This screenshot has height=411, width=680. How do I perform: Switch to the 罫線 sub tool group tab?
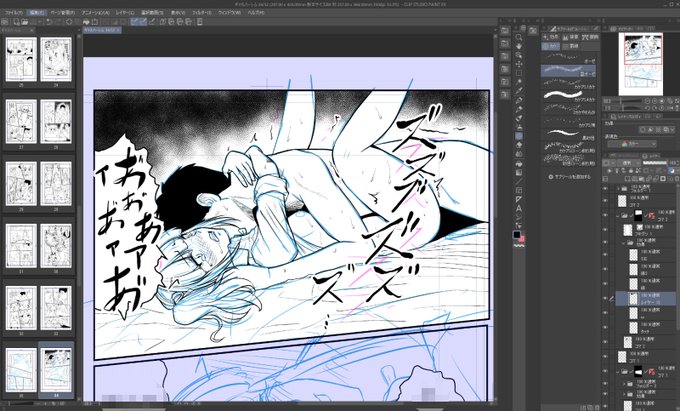pos(571,46)
